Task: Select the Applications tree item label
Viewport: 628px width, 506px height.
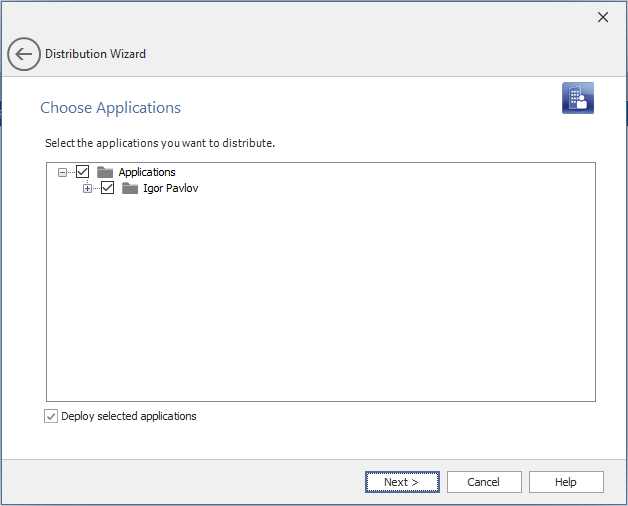Action: [147, 172]
